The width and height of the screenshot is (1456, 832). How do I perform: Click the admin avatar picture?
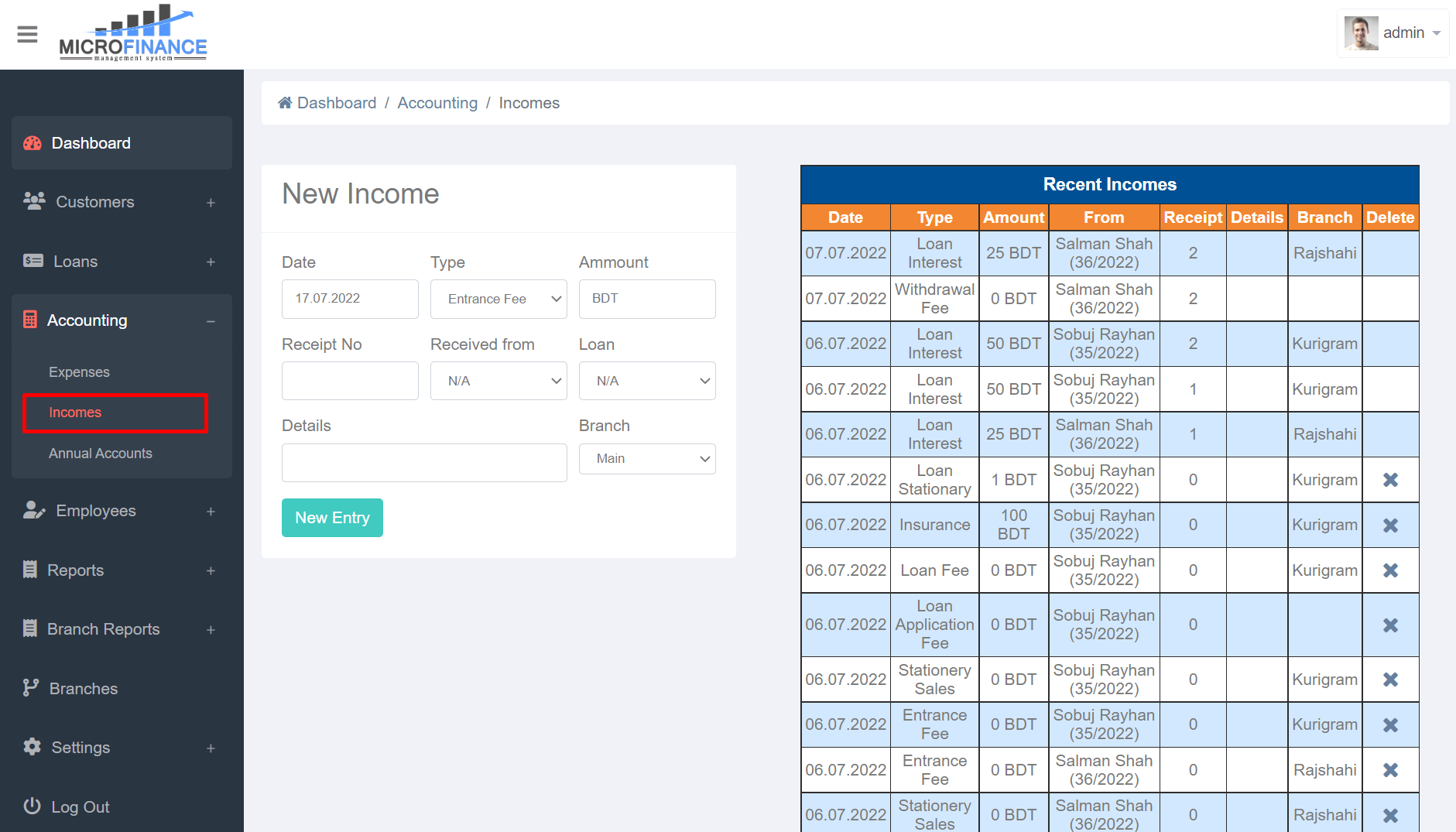1361,33
